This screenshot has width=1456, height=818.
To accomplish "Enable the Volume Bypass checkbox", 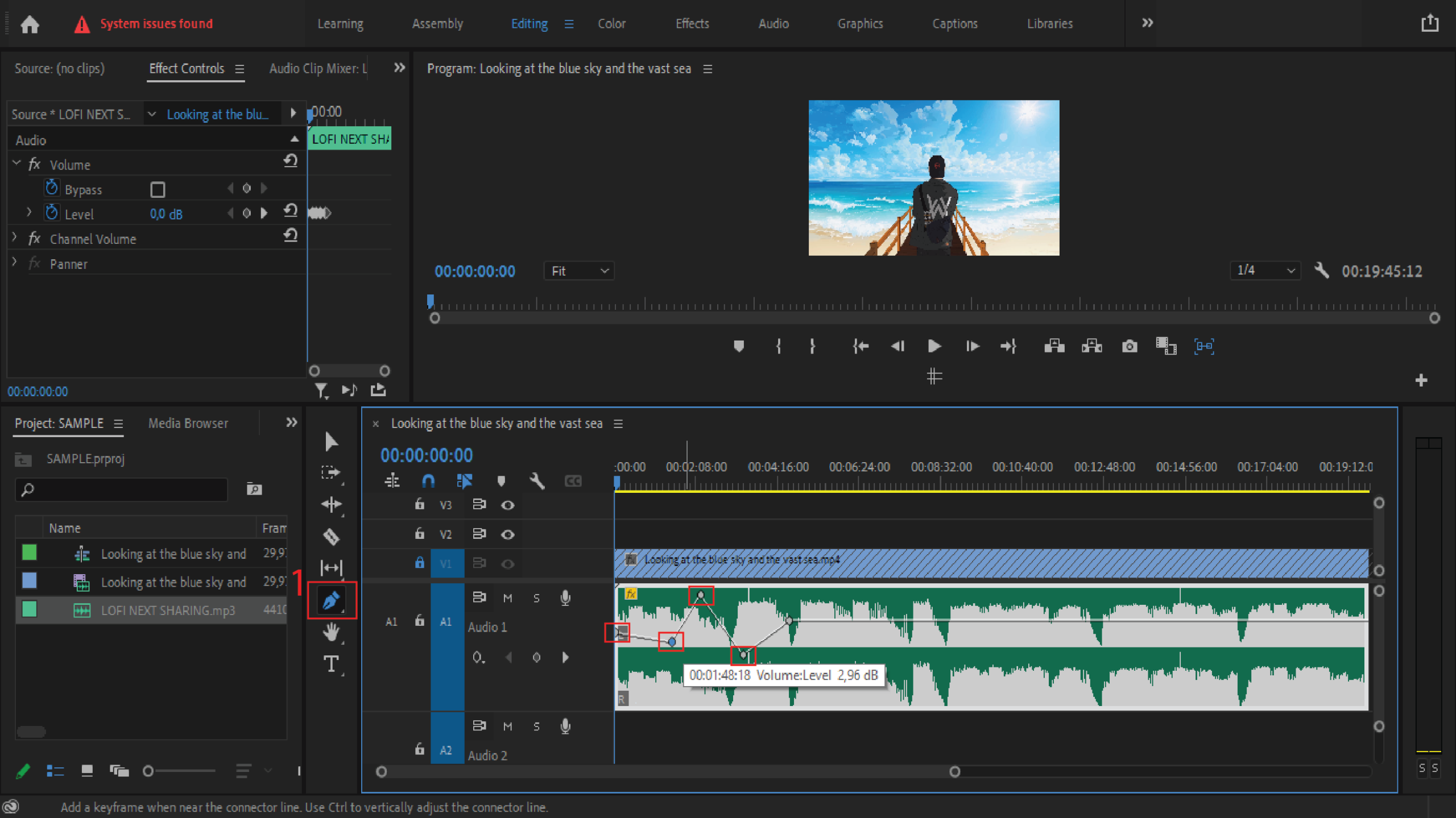I will [158, 189].
